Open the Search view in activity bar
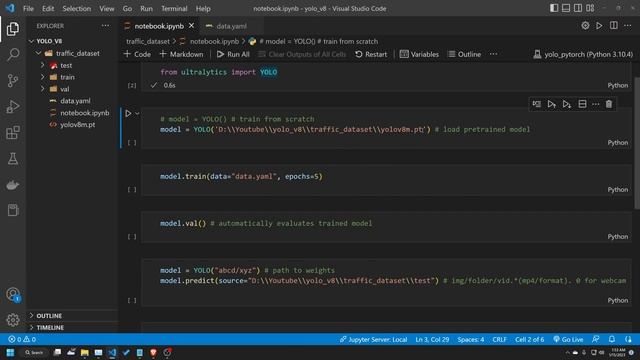The image size is (640, 360). point(13,55)
